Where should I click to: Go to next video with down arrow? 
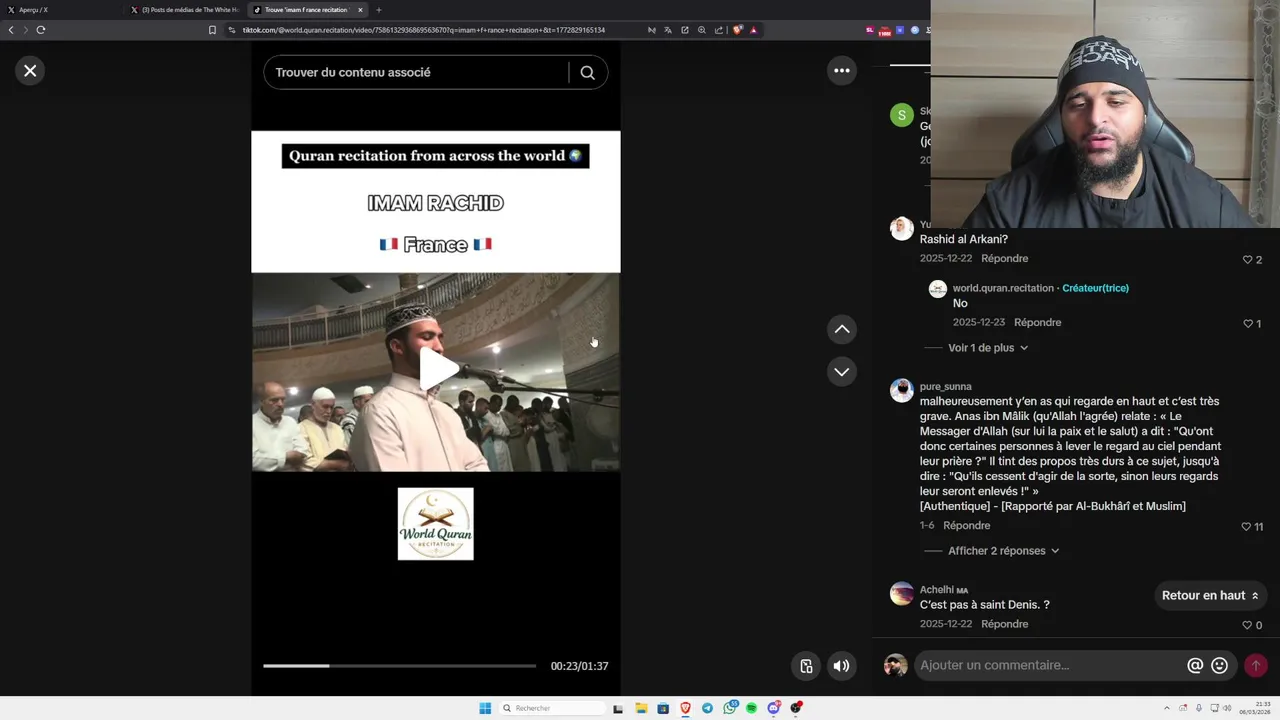pos(842,372)
